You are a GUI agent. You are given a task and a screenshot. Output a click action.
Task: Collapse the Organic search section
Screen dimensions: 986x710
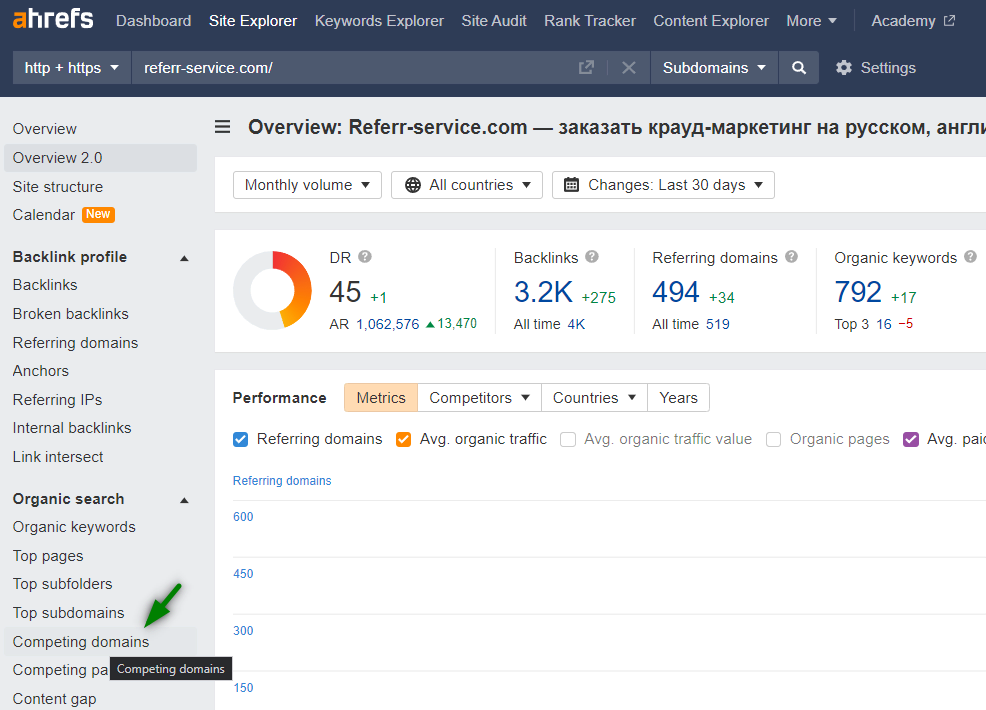(184, 500)
